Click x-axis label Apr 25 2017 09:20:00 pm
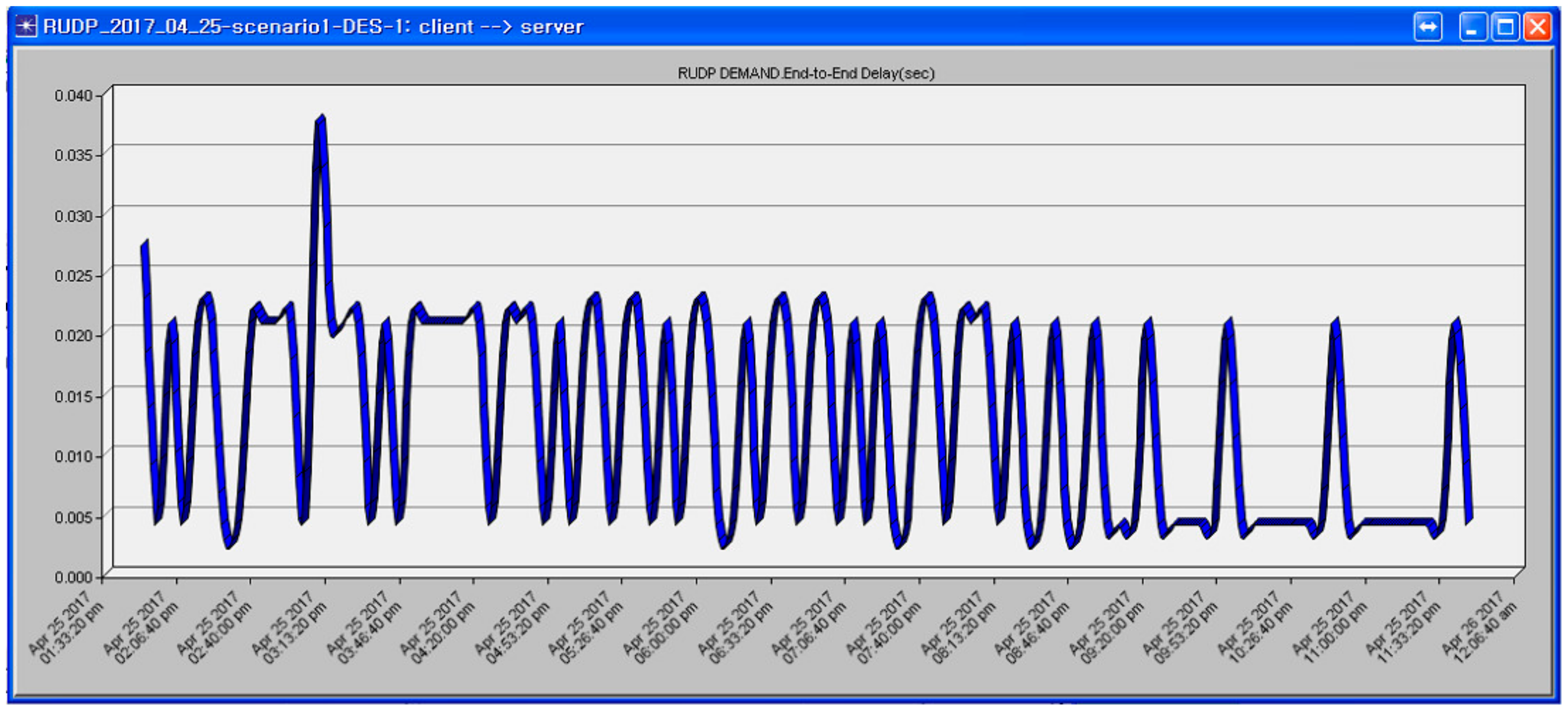The height and width of the screenshot is (711, 1568). tap(1107, 627)
